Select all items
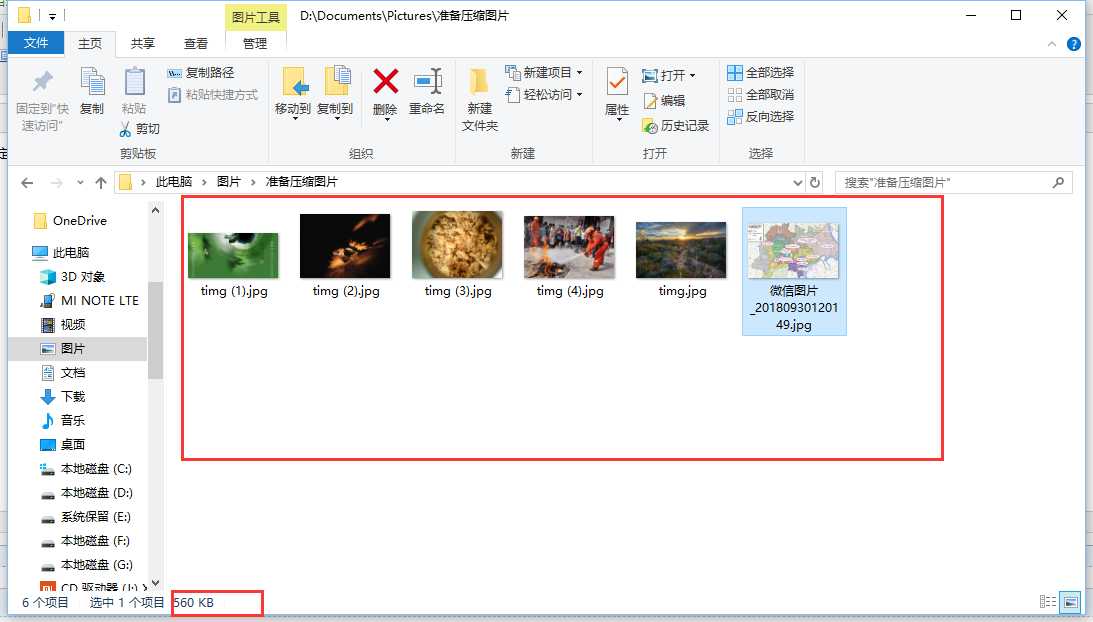Viewport: 1093px width, 622px height. click(760, 73)
